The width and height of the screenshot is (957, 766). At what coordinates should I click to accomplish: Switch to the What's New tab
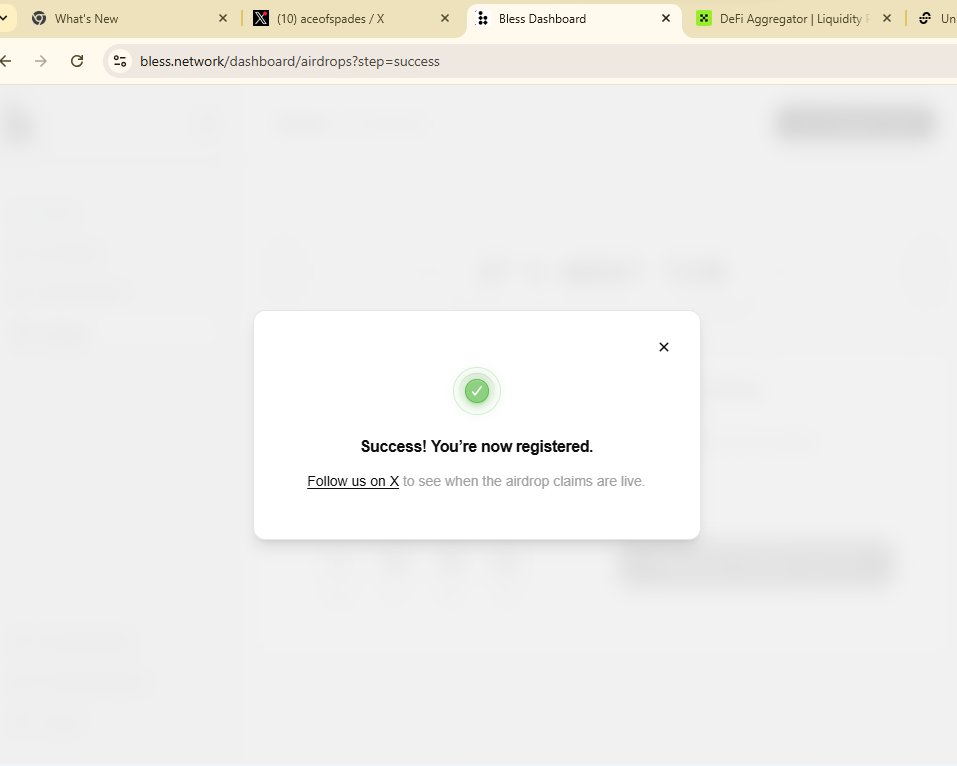point(120,18)
